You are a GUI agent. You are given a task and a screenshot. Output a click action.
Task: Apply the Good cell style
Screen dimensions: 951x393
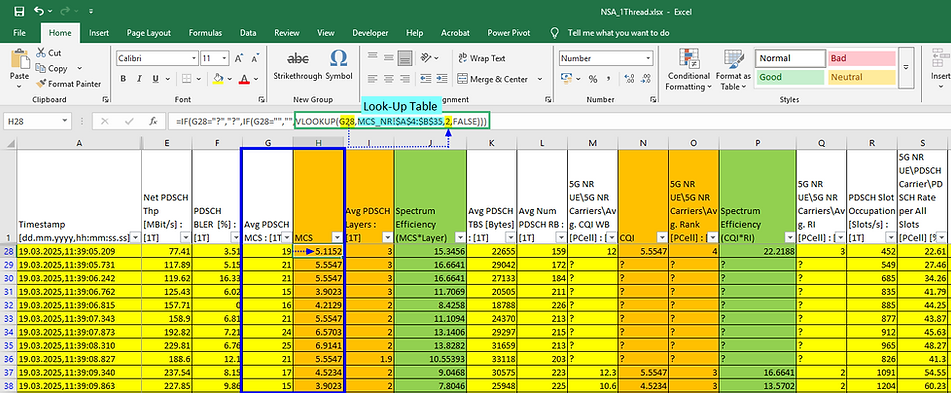coord(790,77)
